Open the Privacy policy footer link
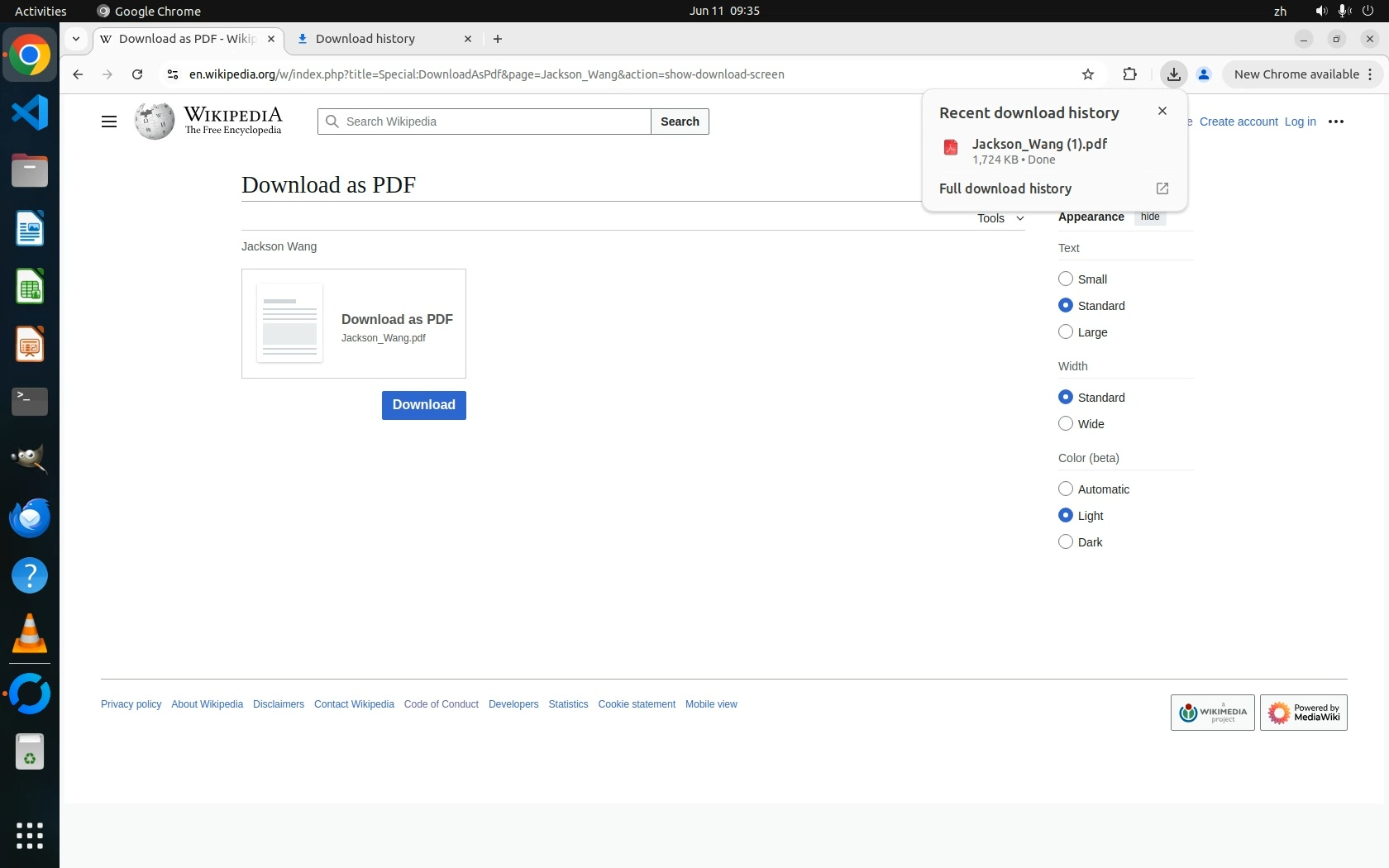1389x868 pixels. click(131, 704)
